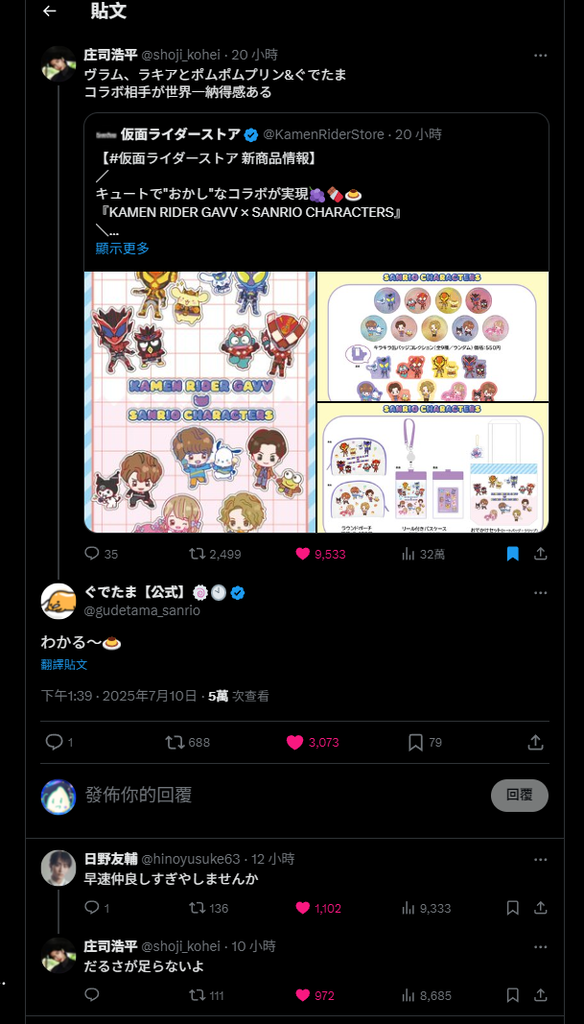
Task: Share shoji_kohei's top post via share icon
Action: coord(540,554)
